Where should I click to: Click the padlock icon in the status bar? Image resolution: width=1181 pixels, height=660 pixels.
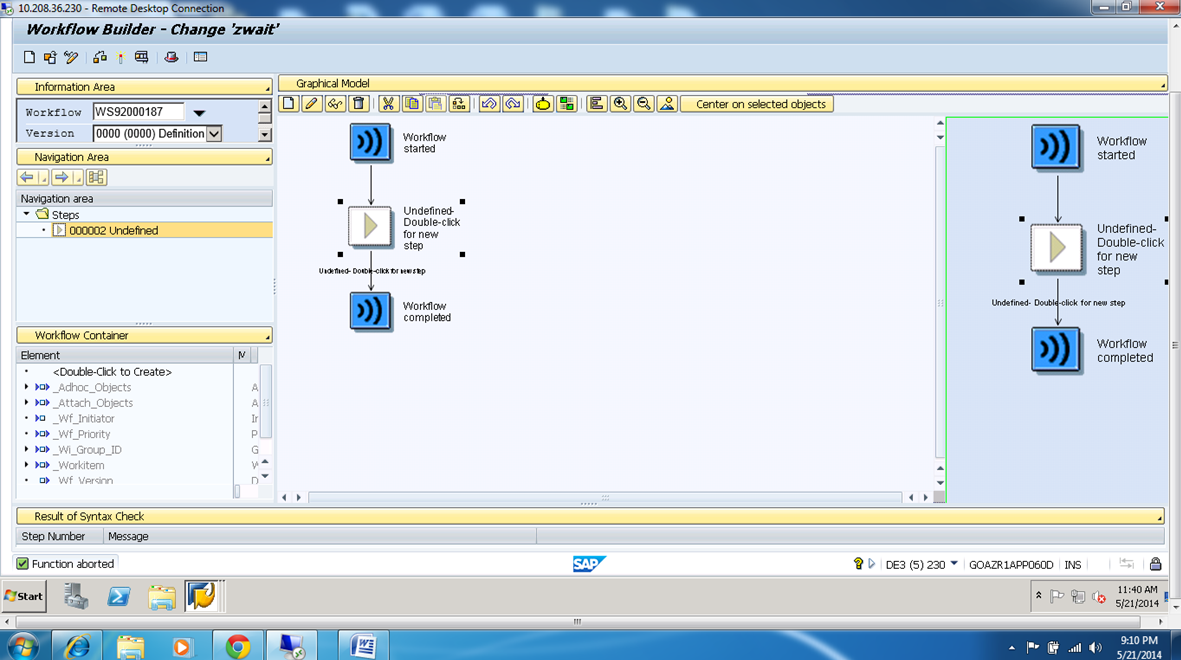(x=1155, y=564)
